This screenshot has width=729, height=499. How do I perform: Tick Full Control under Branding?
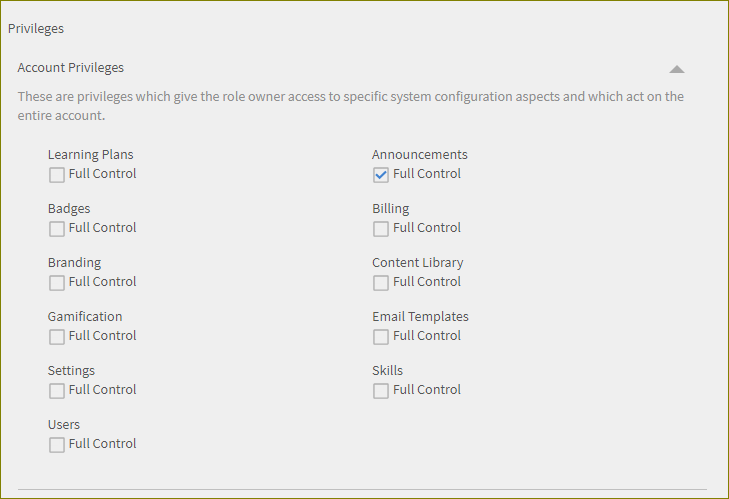[x=57, y=283]
